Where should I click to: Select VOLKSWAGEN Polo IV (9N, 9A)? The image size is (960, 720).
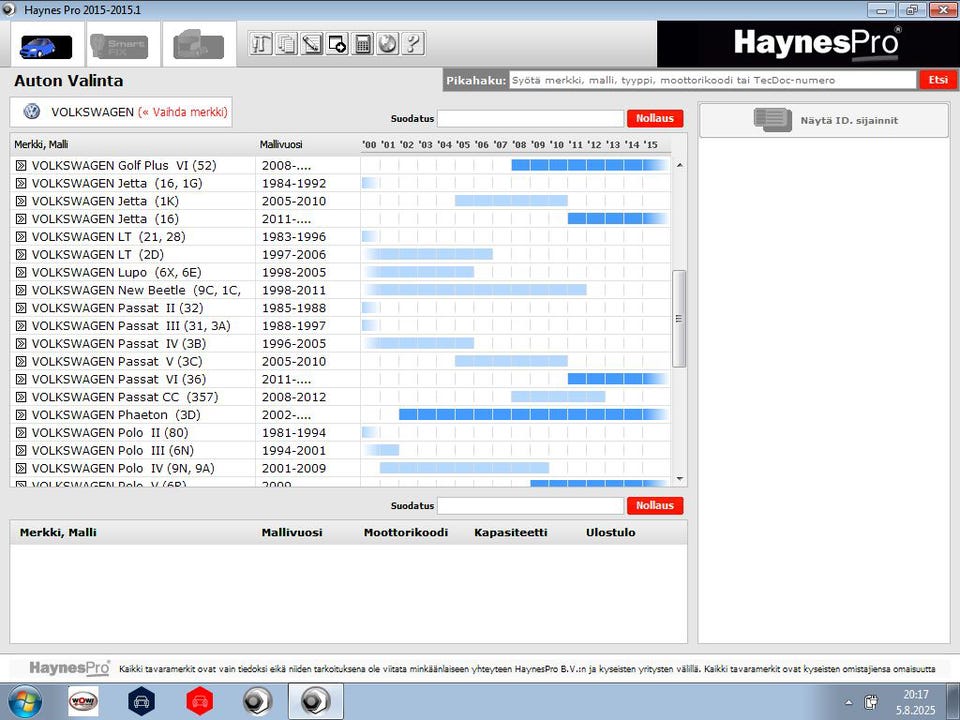[x=123, y=468]
